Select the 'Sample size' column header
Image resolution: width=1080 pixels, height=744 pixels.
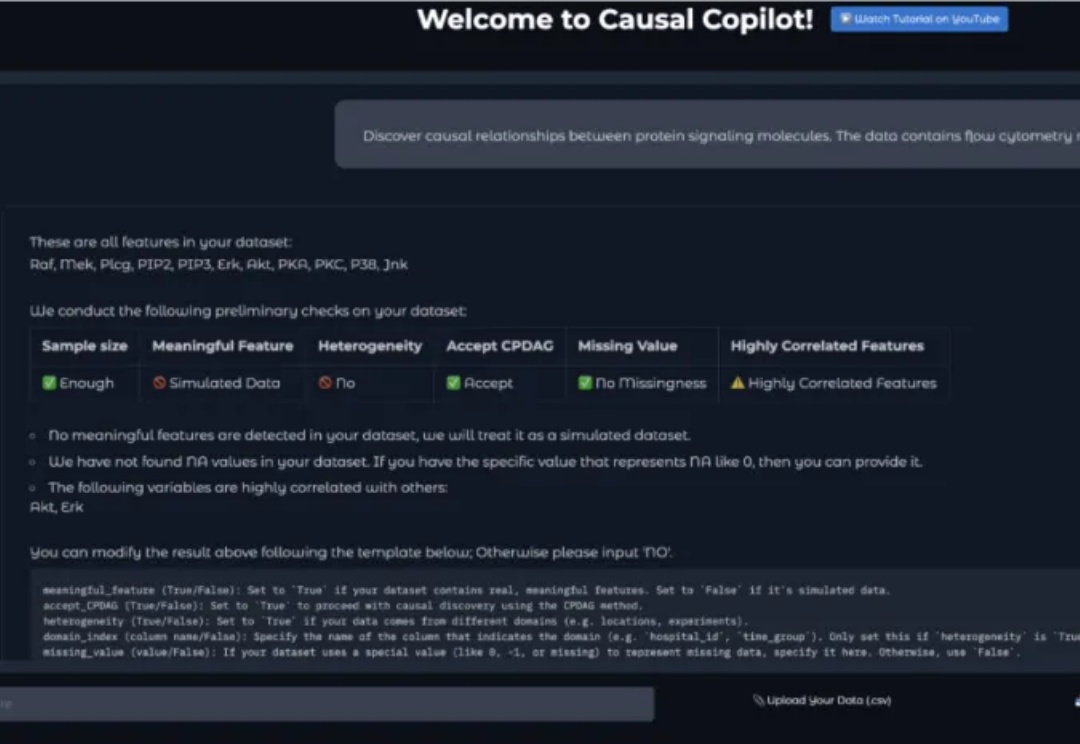point(85,346)
